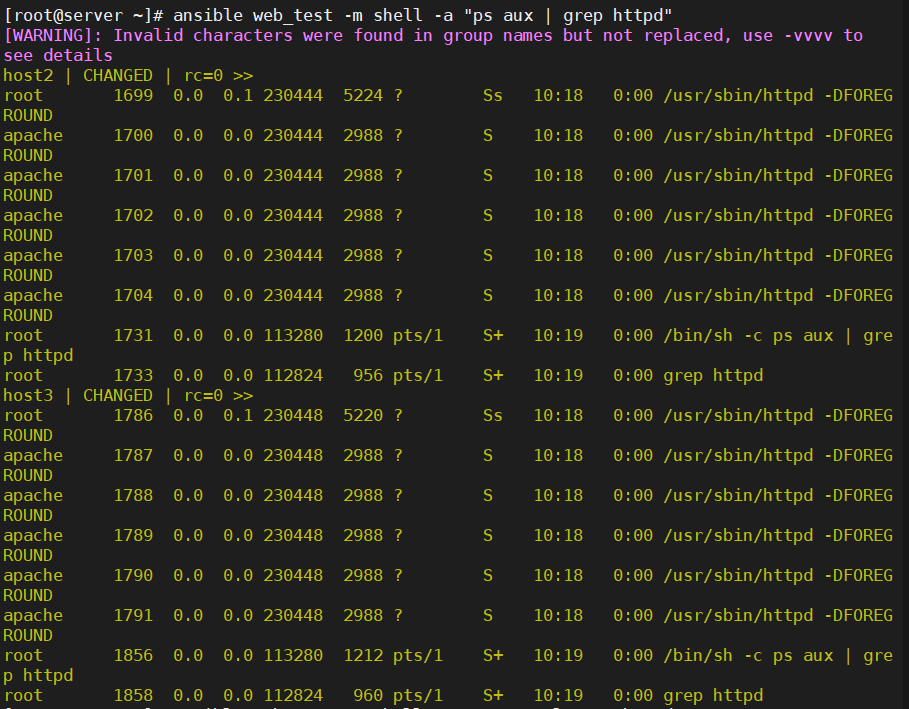Click the 'root' user on PID 1786 row
Viewport: 909px width, 709px height.
click(23, 416)
